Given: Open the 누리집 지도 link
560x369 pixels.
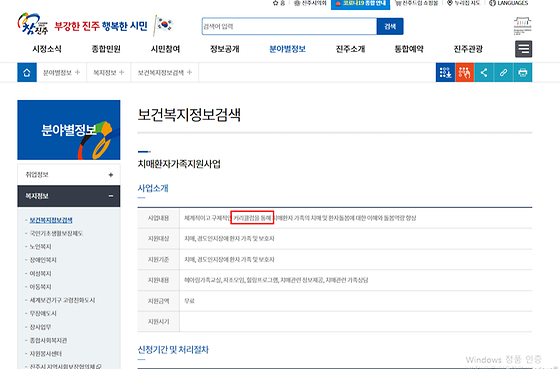Looking at the screenshot, I should point(464,3).
